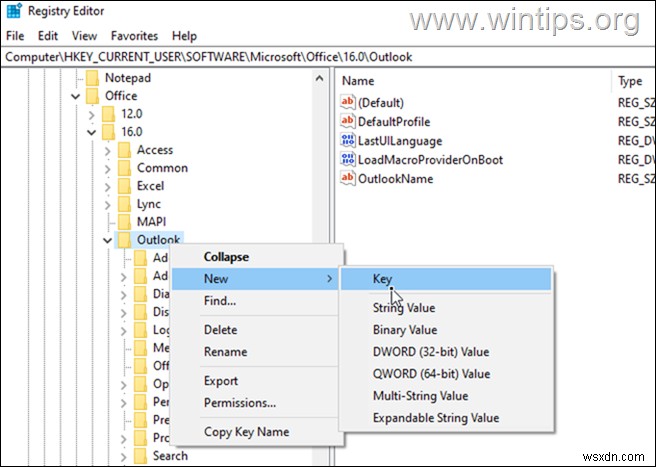Select DWORD (32-bit) Value option
656x467 pixels.
pos(446,352)
